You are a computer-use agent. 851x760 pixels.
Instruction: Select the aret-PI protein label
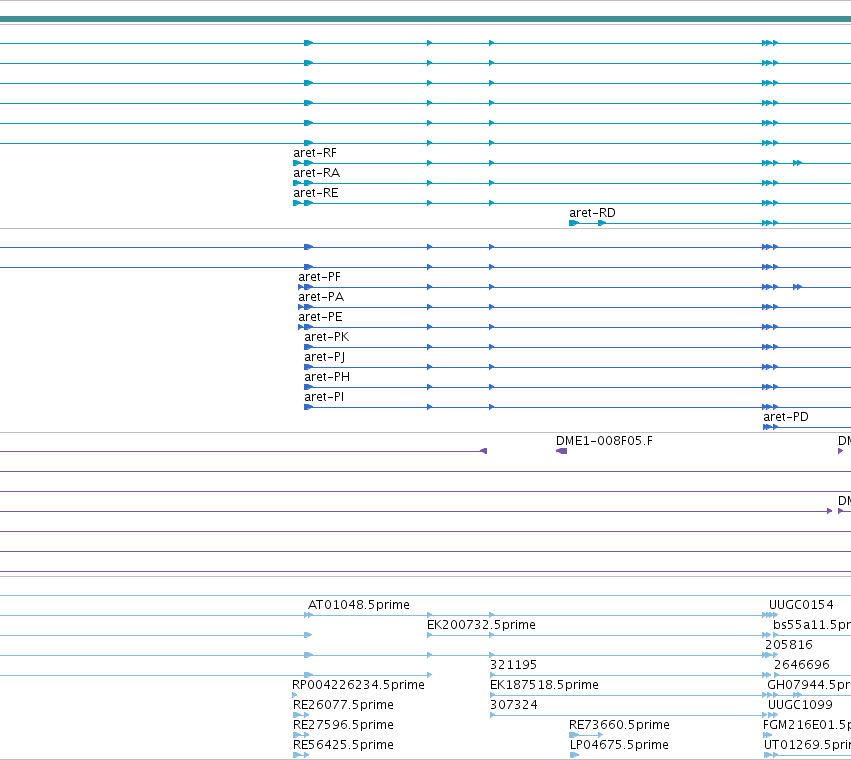click(324, 398)
